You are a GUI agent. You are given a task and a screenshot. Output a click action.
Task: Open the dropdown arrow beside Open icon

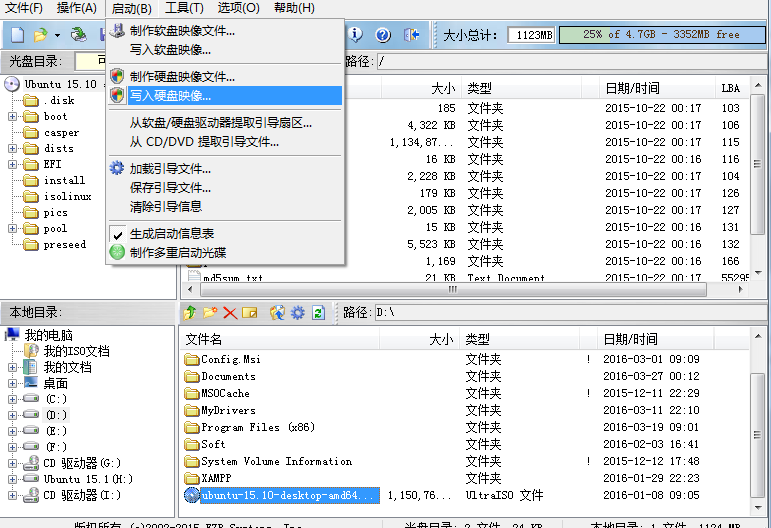(x=58, y=35)
